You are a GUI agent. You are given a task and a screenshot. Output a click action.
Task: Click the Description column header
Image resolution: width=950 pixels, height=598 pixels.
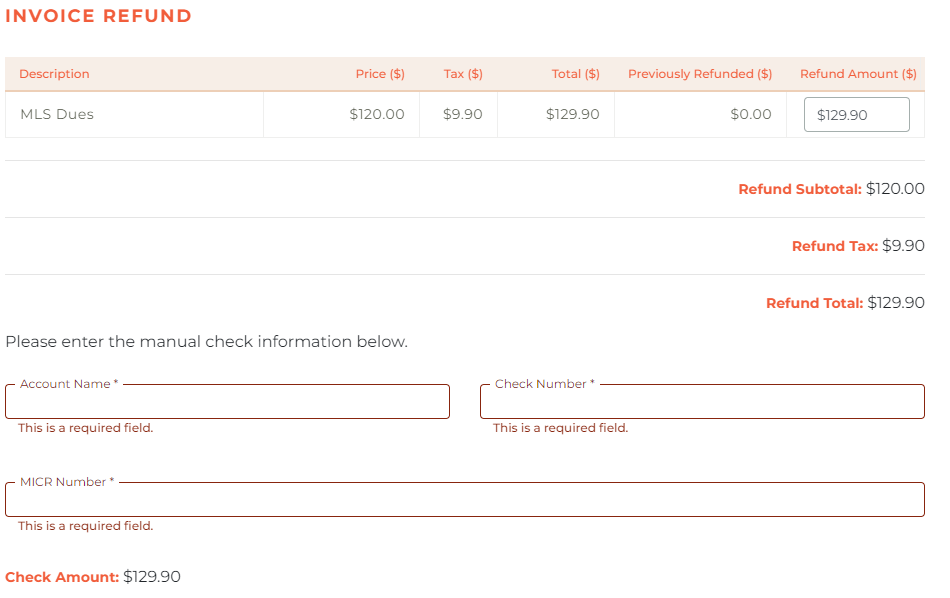pyautogui.click(x=54, y=74)
